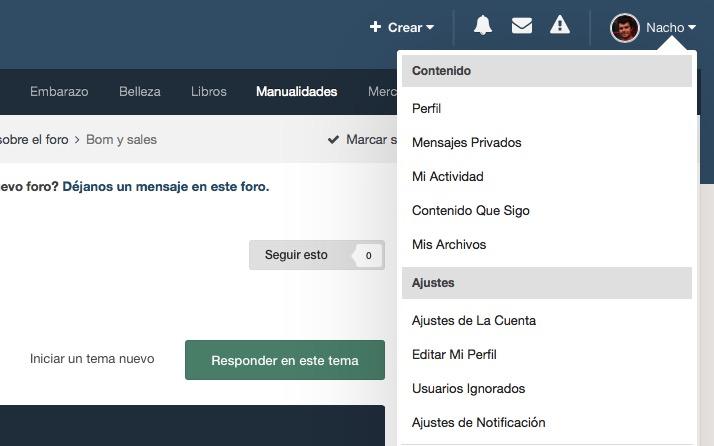Screen dimensions: 714x446
Task: Click Responder en este tema button
Action: click(285, 360)
